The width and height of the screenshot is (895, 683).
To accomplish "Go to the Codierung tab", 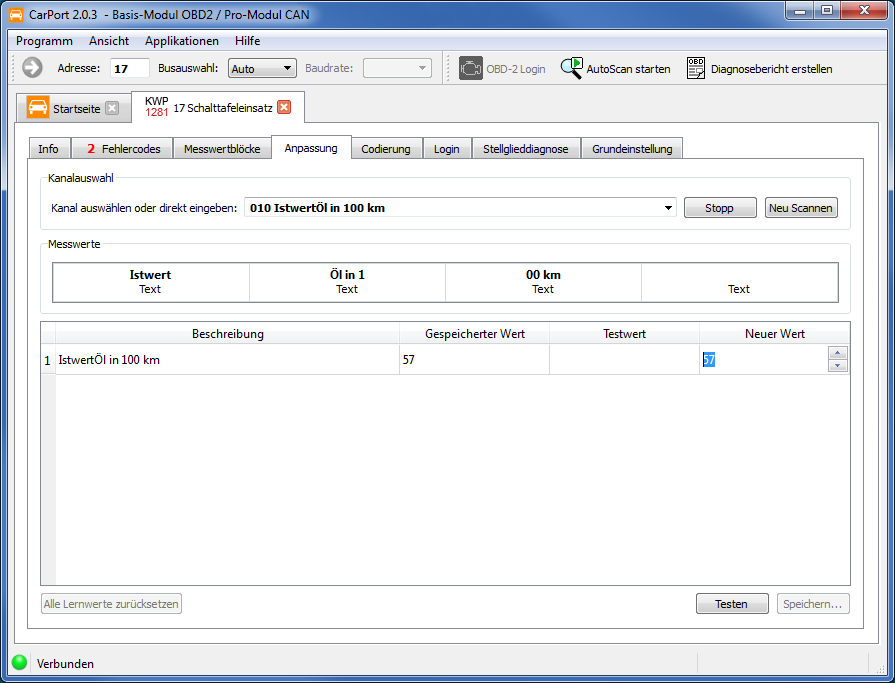I will click(x=386, y=149).
